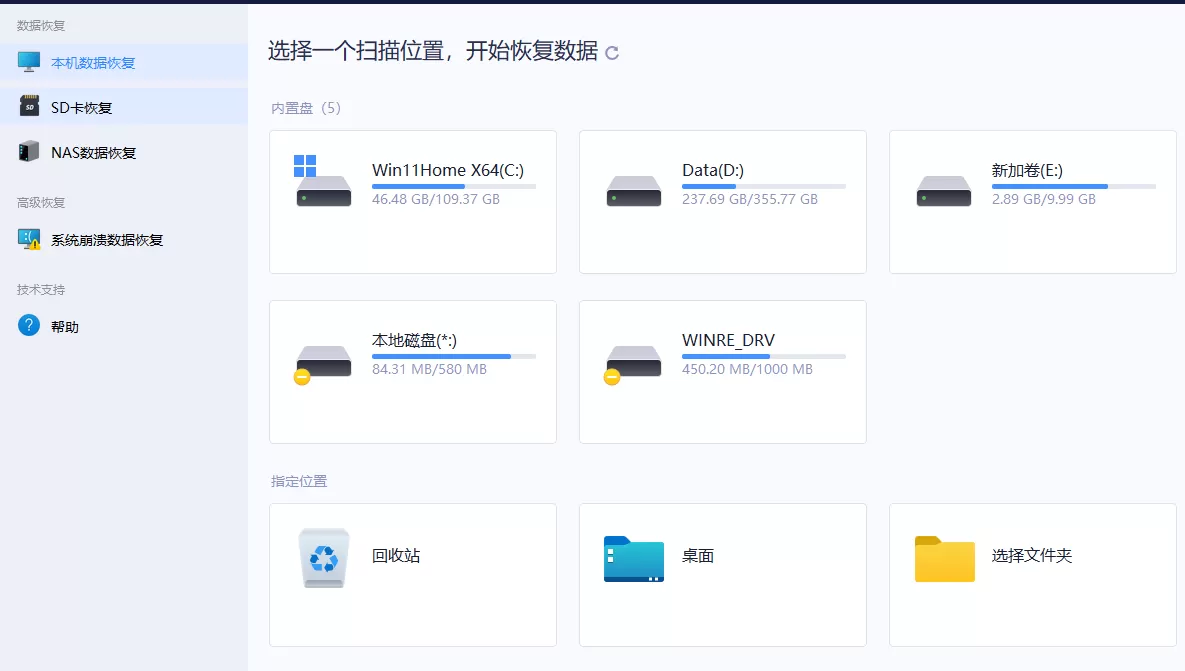Image resolution: width=1185 pixels, height=671 pixels.
Task: Click the NAS数据恢复 sidebar icon
Action: coord(28,151)
